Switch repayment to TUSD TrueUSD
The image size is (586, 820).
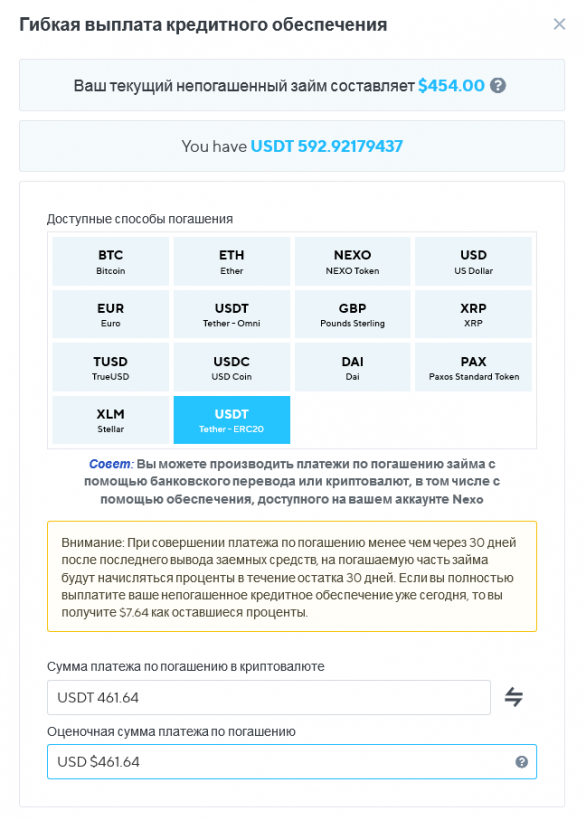click(109, 365)
